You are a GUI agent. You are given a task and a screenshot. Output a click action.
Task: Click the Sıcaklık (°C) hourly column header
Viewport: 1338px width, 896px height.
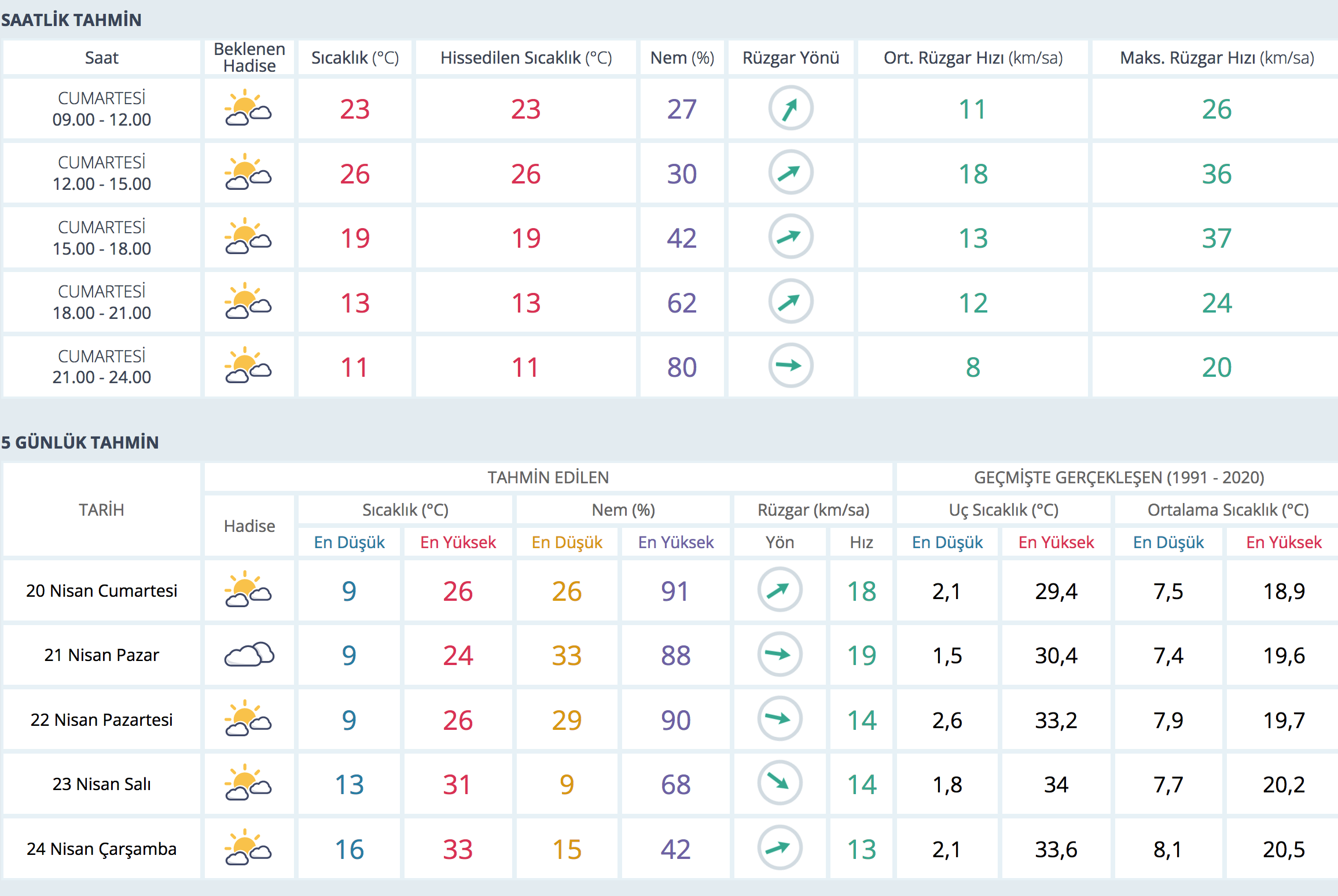[x=355, y=58]
